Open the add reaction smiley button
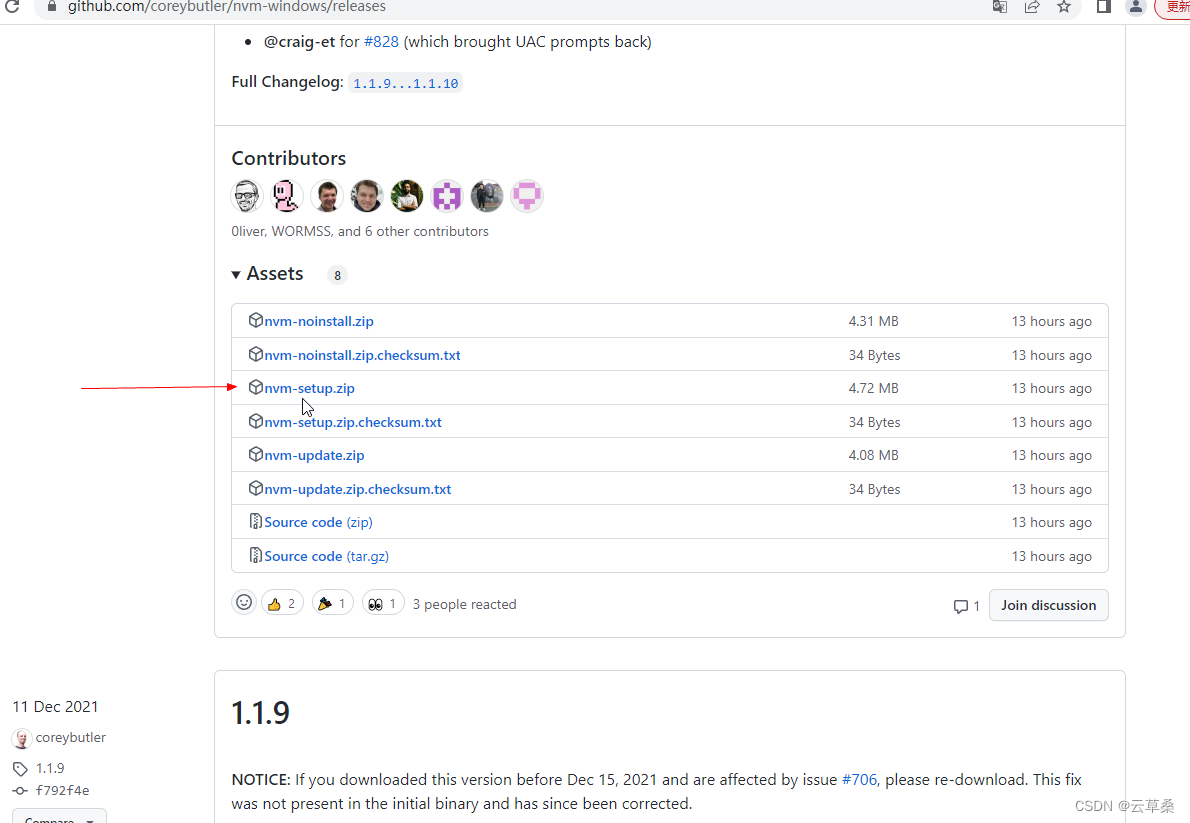1190x823 pixels. pyautogui.click(x=244, y=603)
